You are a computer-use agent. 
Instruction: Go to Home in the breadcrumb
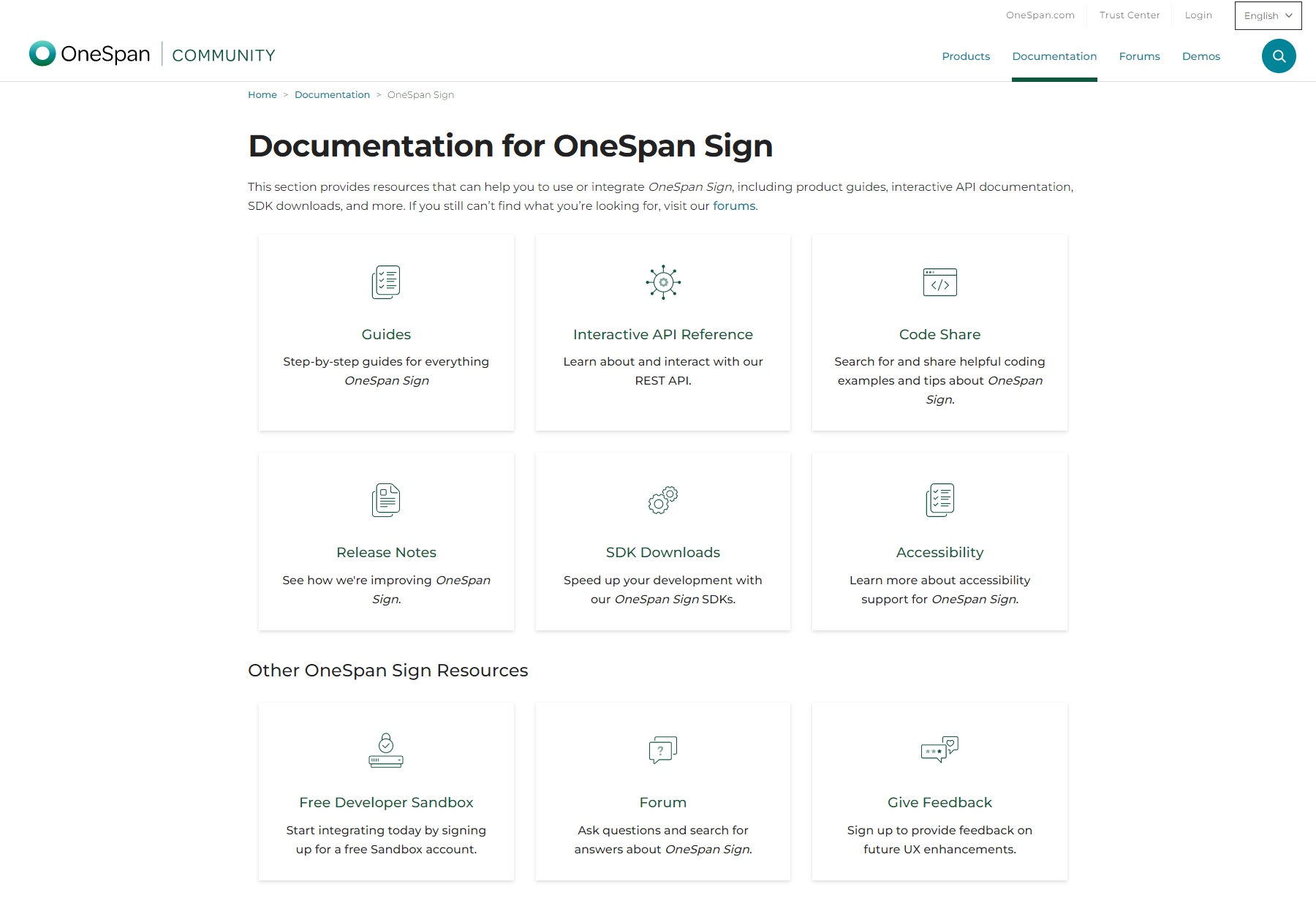click(x=262, y=95)
